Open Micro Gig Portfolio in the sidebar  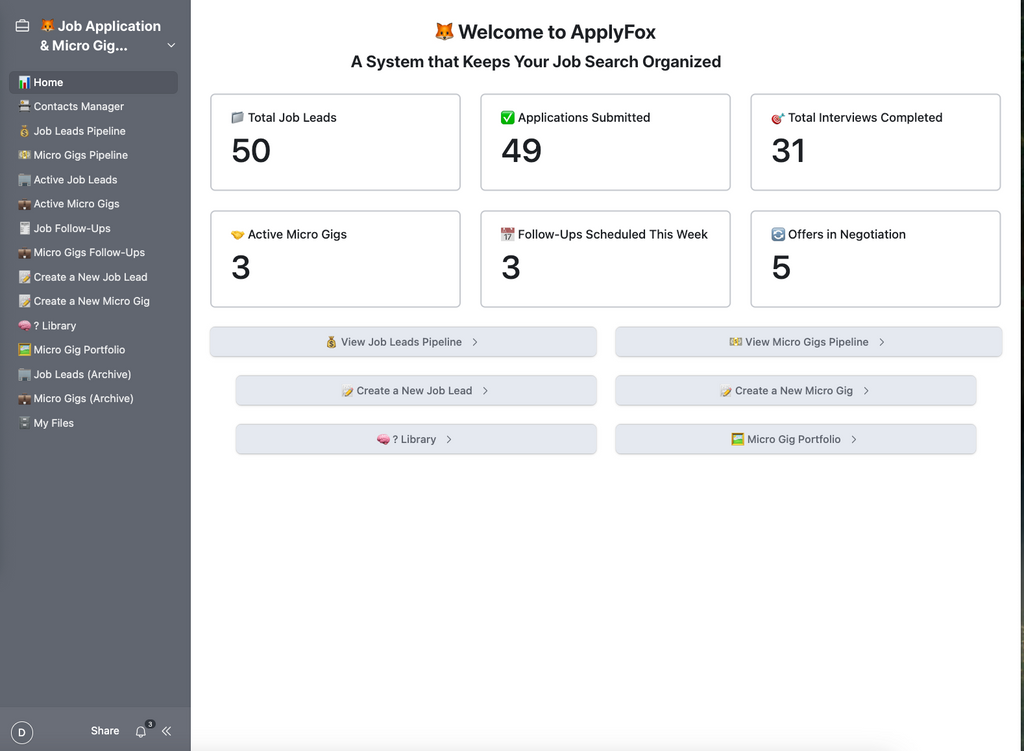pyautogui.click(x=93, y=350)
